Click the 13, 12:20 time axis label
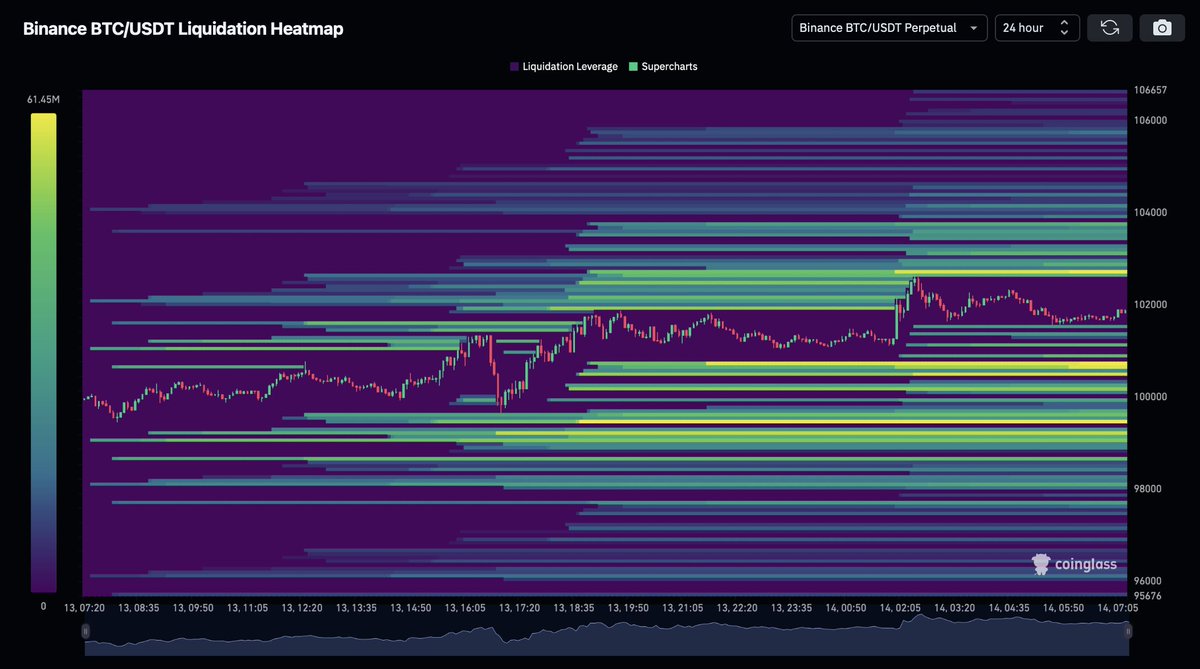This screenshot has height=669, width=1200. [x=303, y=607]
